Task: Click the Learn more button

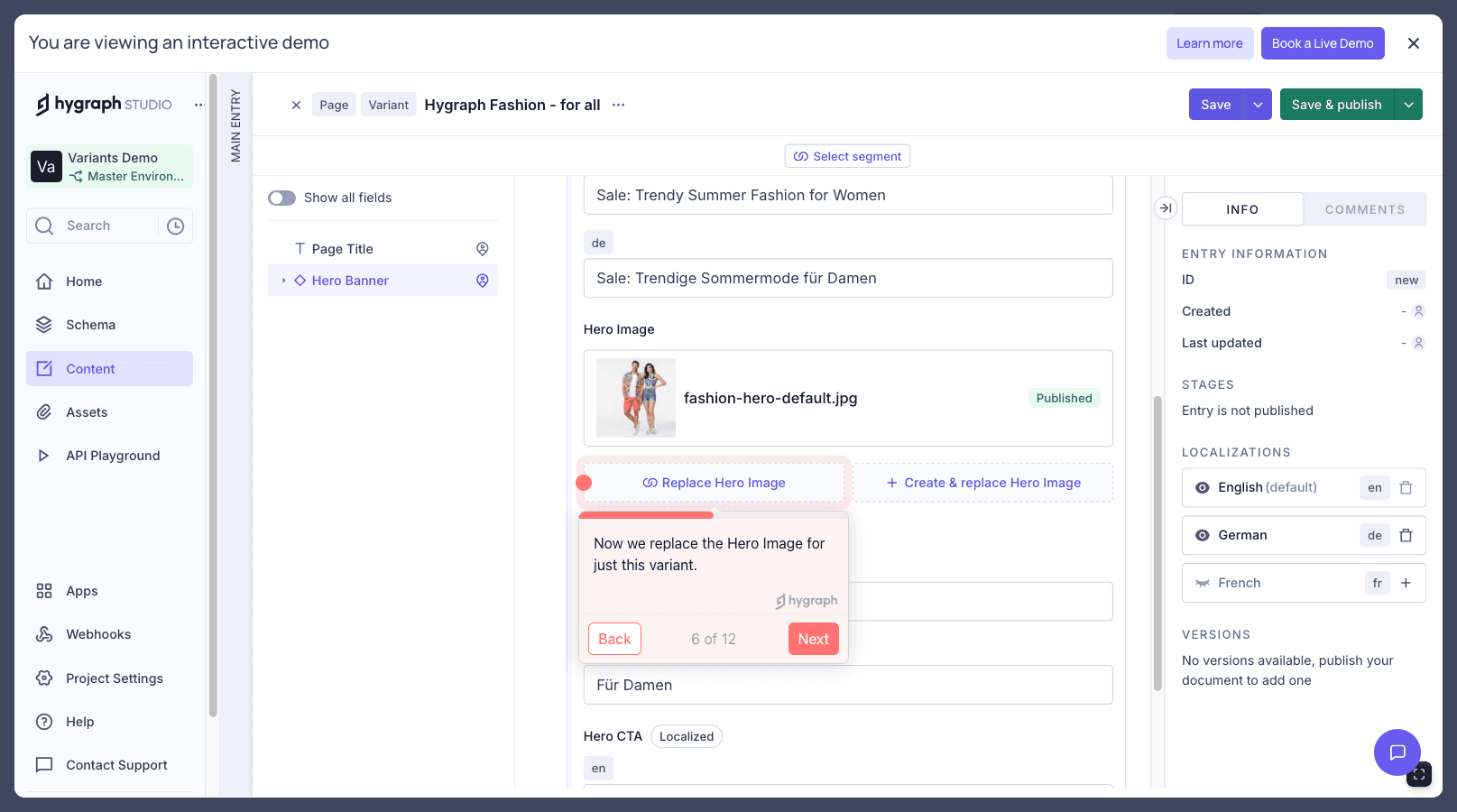Action: [1210, 43]
